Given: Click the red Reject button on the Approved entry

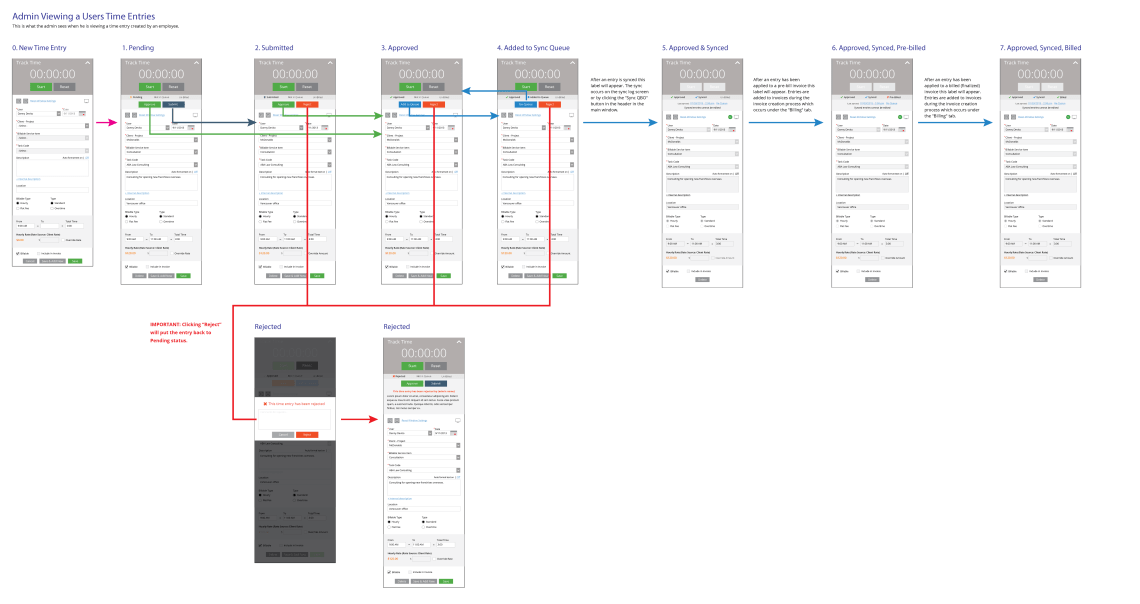Looking at the screenshot, I should point(434,104).
